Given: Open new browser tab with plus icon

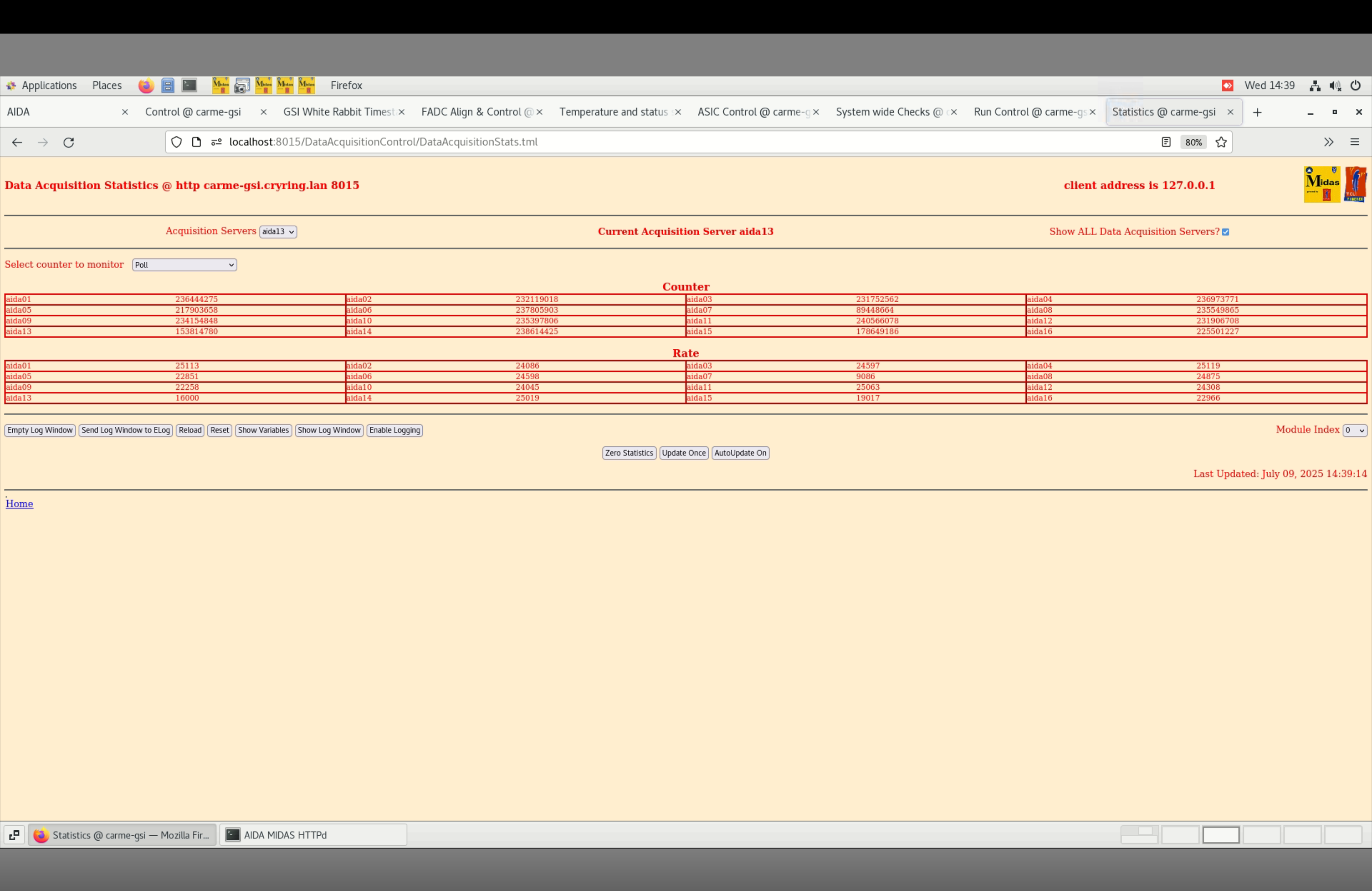Looking at the screenshot, I should [1257, 113].
